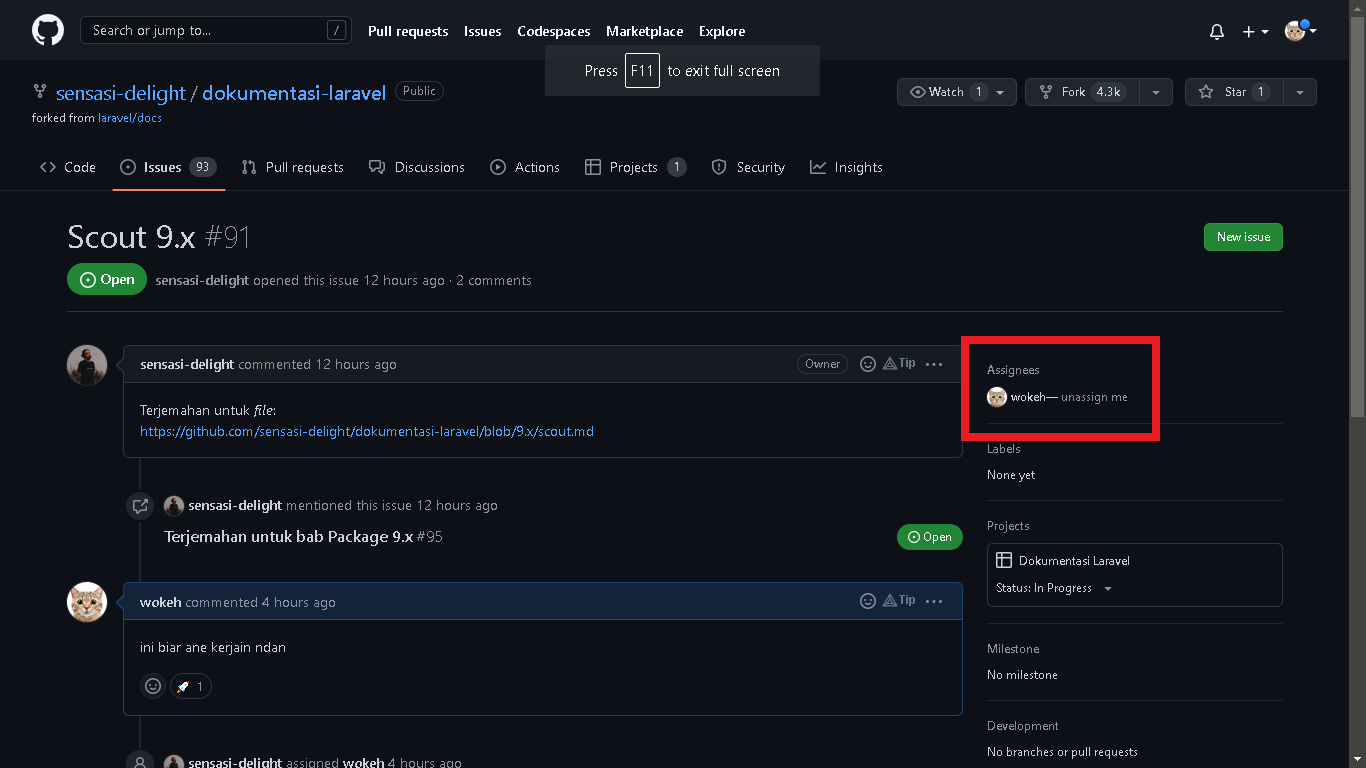1366x768 pixels.
Task: Open Marketplace in top navigation
Action: coord(644,31)
